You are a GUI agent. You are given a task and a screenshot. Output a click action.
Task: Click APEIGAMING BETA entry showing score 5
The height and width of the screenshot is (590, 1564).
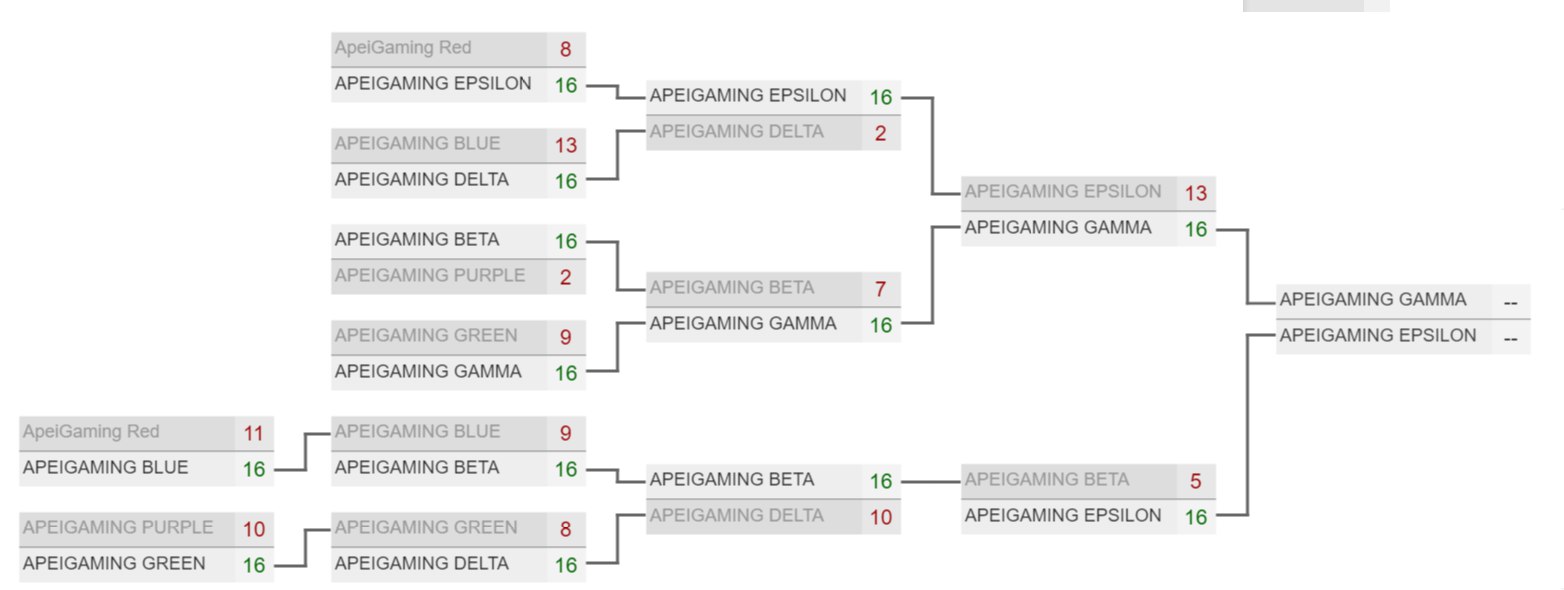(x=1047, y=480)
